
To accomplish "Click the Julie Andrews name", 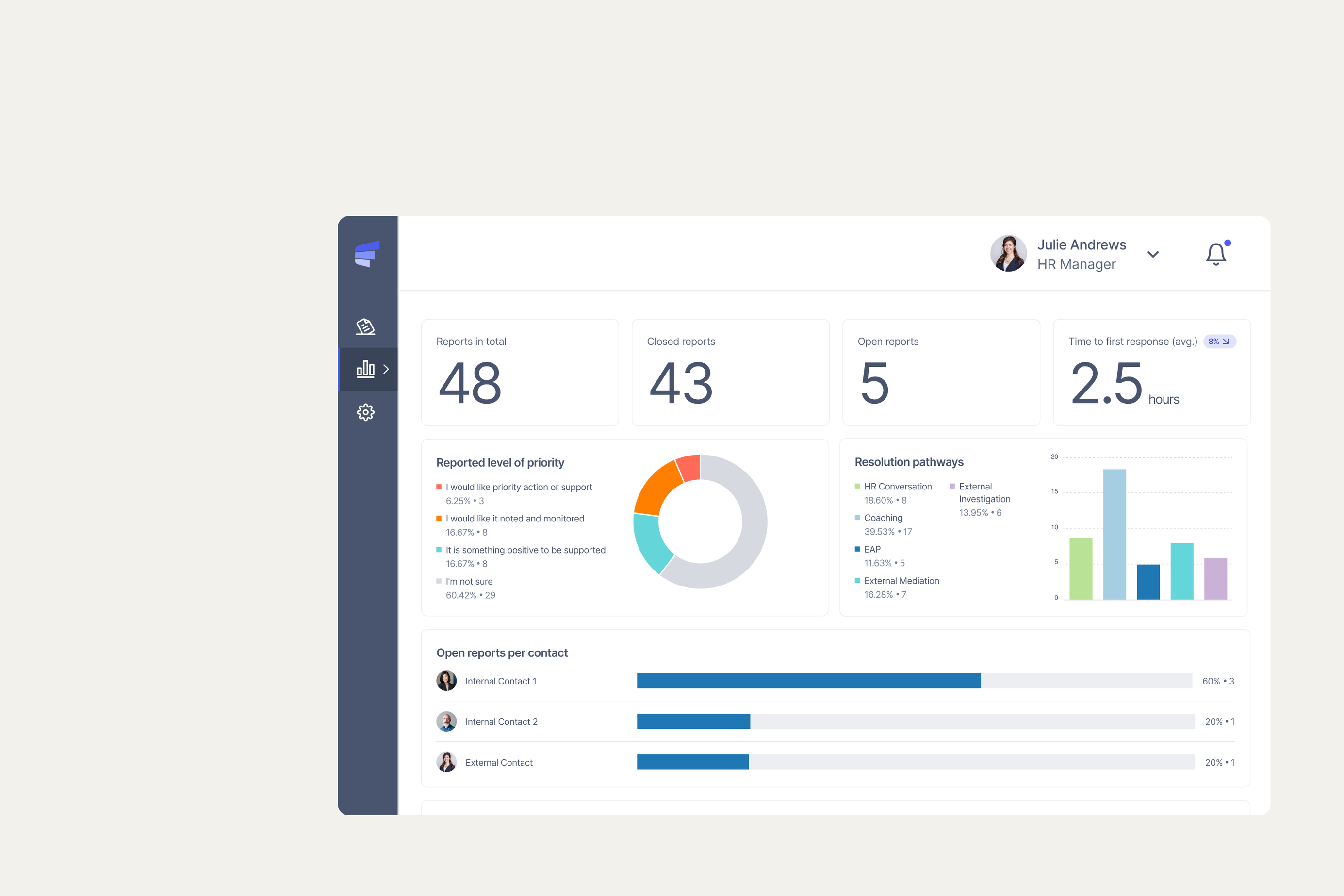I will tap(1082, 244).
